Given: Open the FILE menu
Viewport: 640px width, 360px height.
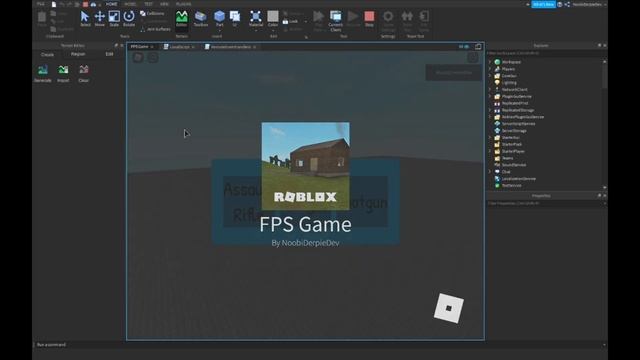Looking at the screenshot, I should (40, 4).
